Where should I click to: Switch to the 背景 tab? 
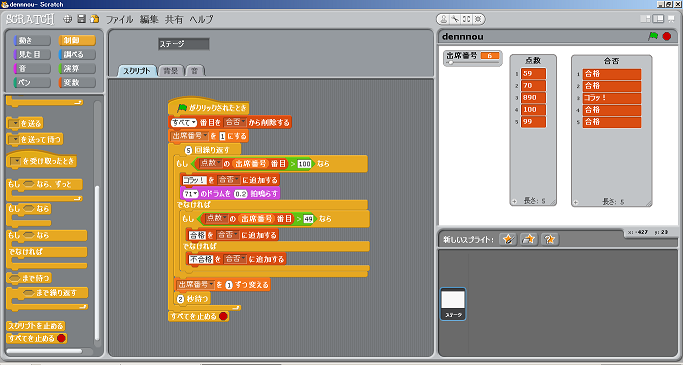(x=171, y=71)
